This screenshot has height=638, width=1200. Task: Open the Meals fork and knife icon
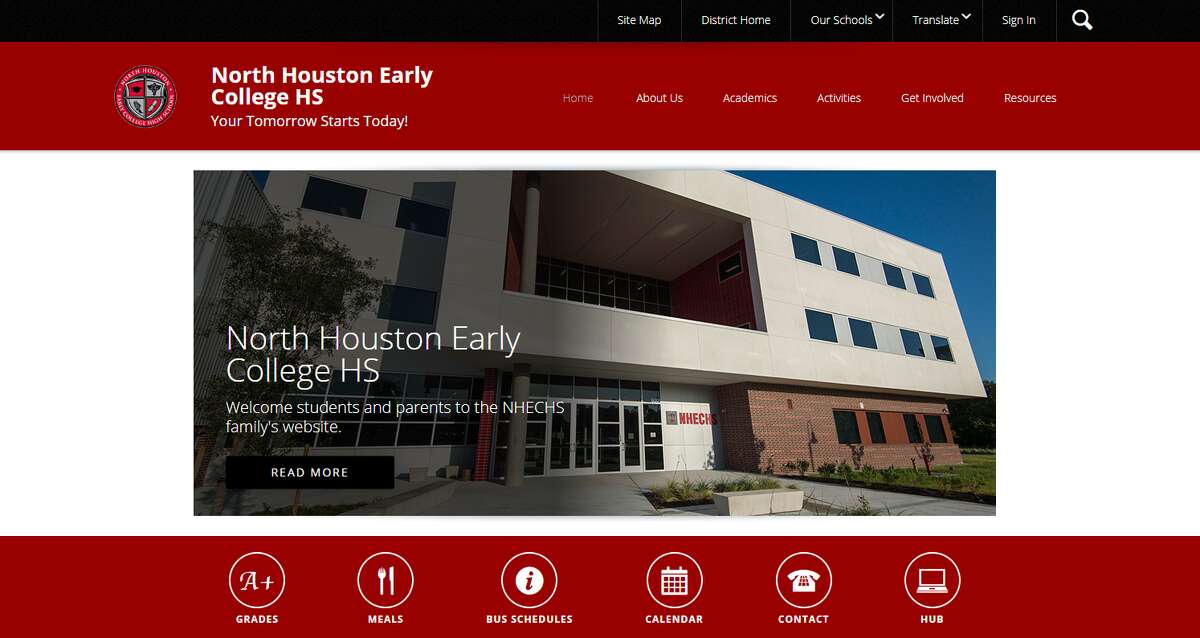385,580
